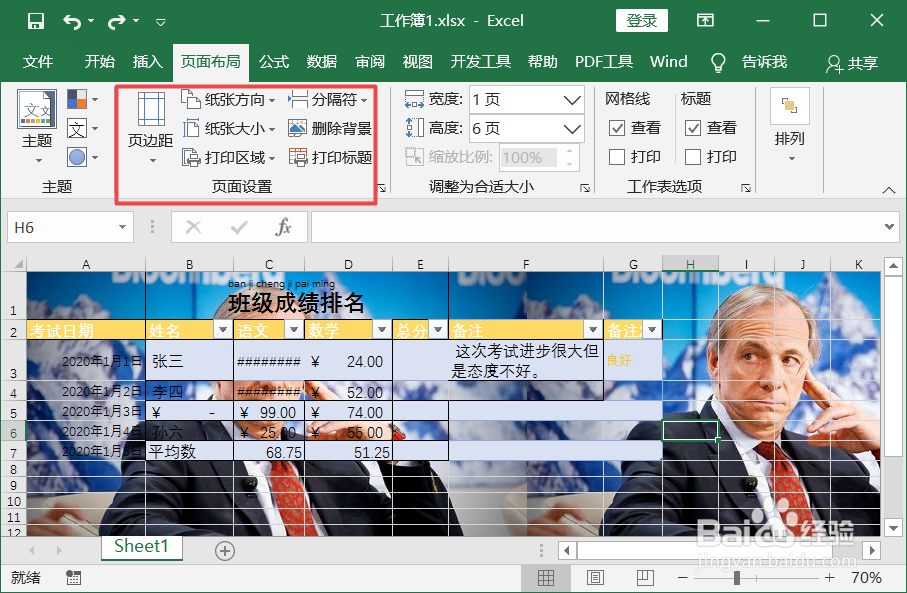
Task: Open the 纸张大小 paper size menu
Action: click(x=228, y=128)
